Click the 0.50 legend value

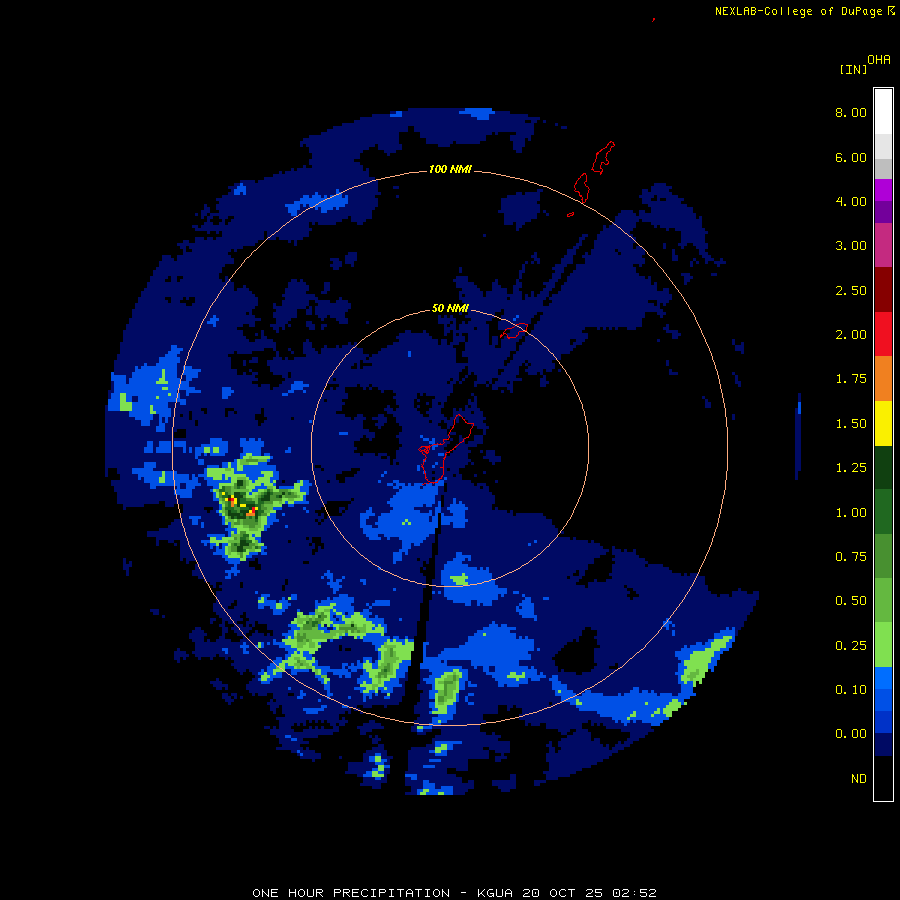(851, 601)
